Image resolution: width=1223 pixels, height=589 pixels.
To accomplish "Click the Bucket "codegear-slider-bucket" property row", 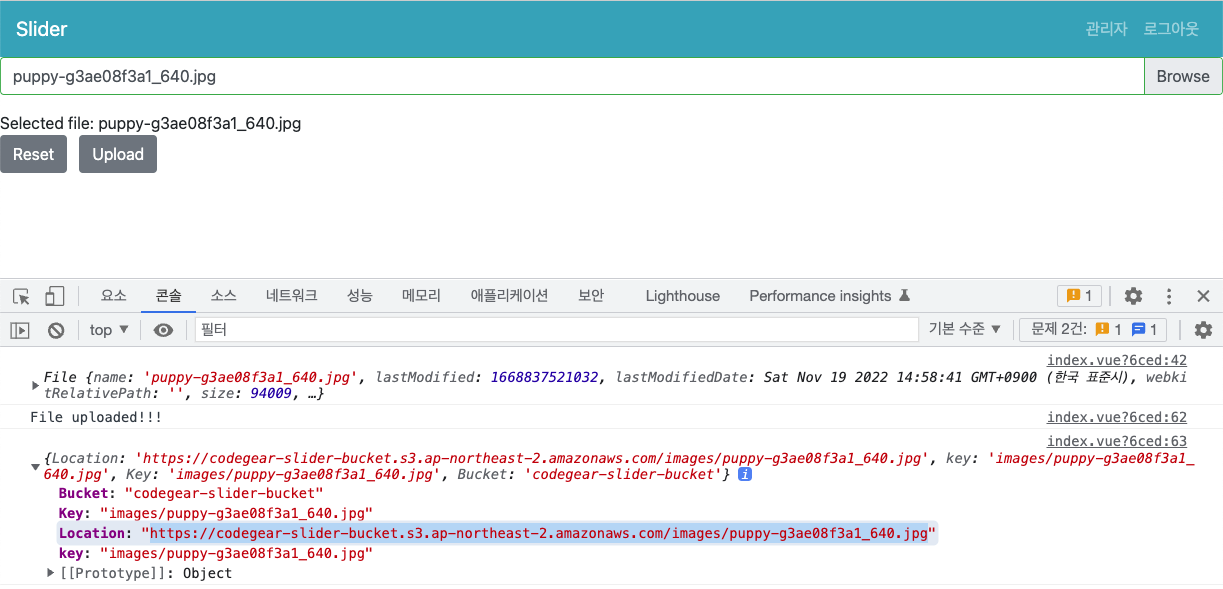I will click(191, 493).
